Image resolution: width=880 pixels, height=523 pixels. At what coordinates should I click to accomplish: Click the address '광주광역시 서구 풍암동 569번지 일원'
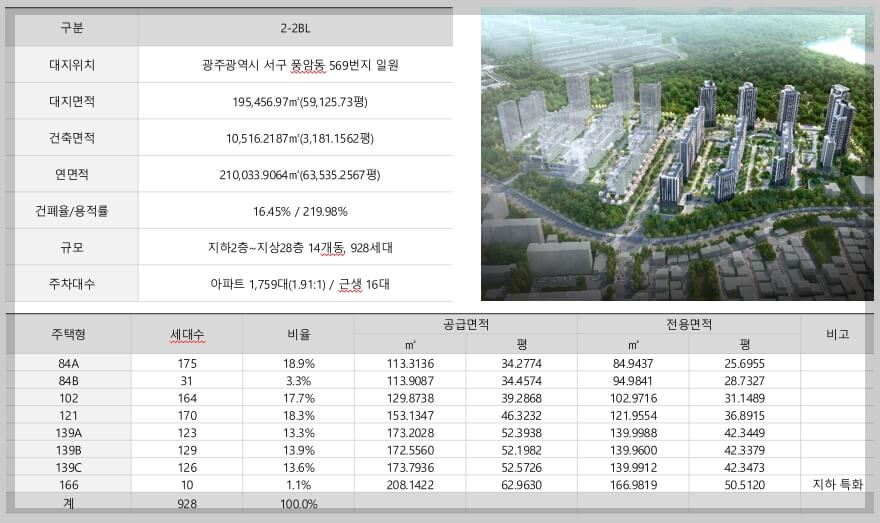(300, 65)
